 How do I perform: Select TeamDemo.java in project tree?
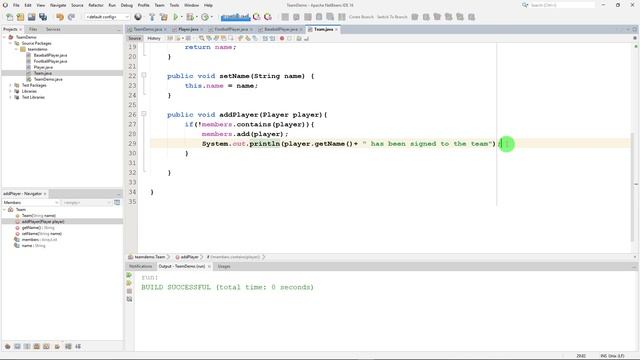tap(48, 79)
